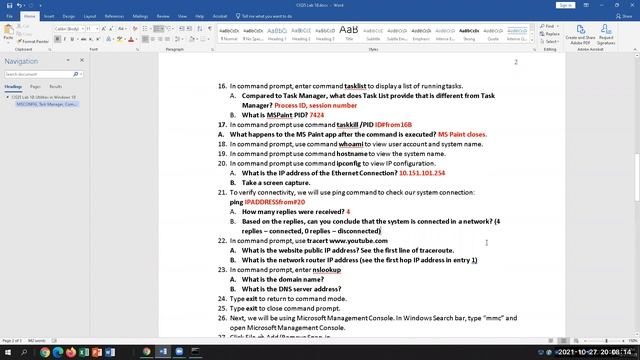640x360 pixels.
Task: Toggle Italic formatting
Action: click(64, 39)
